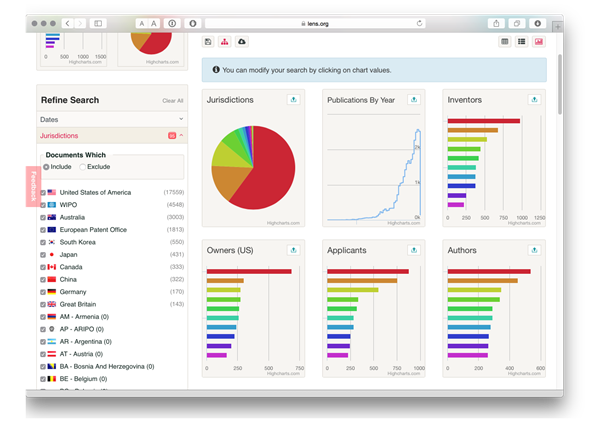Reload the lens.org page
Screen dimensions: 589x434
[419, 23]
